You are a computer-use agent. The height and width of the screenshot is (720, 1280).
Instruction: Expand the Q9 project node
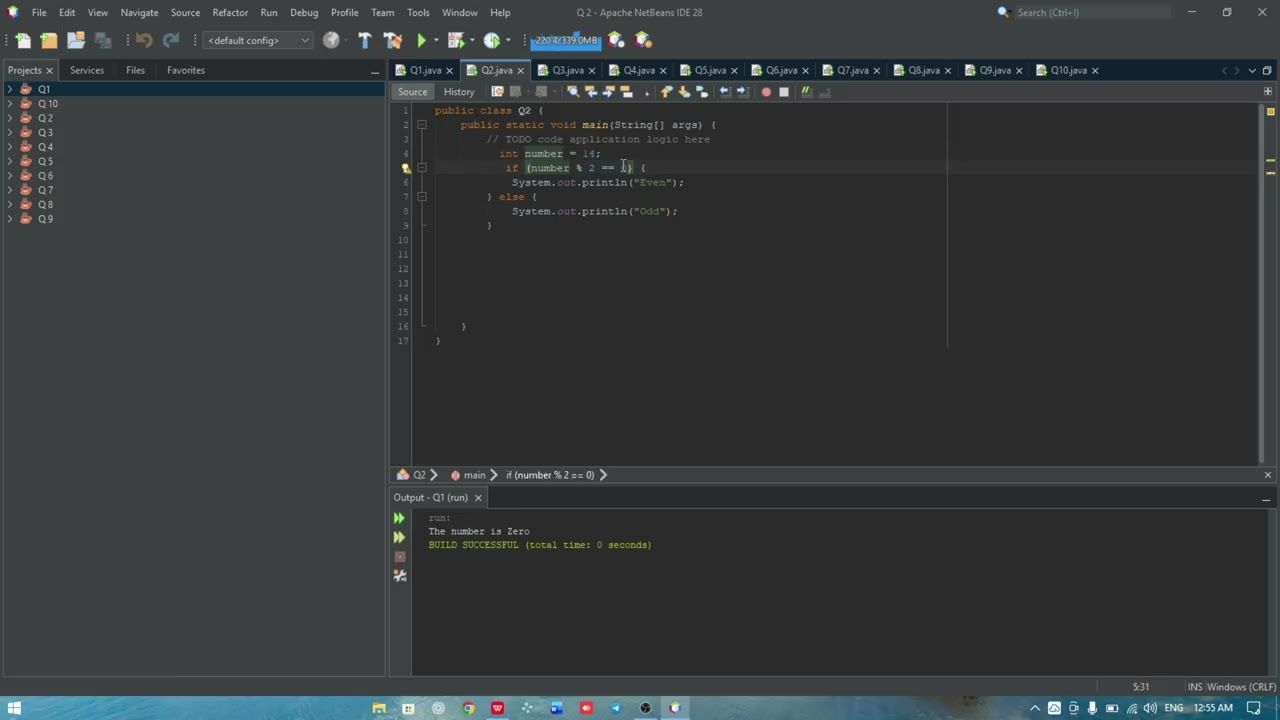tap(10, 219)
